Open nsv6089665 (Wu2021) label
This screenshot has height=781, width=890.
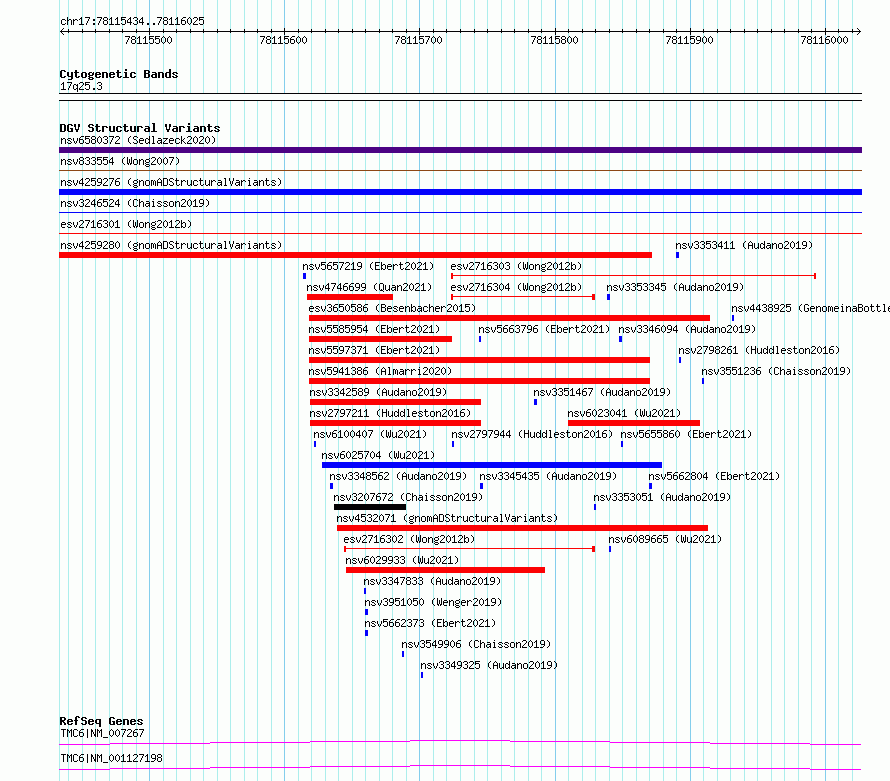point(665,539)
